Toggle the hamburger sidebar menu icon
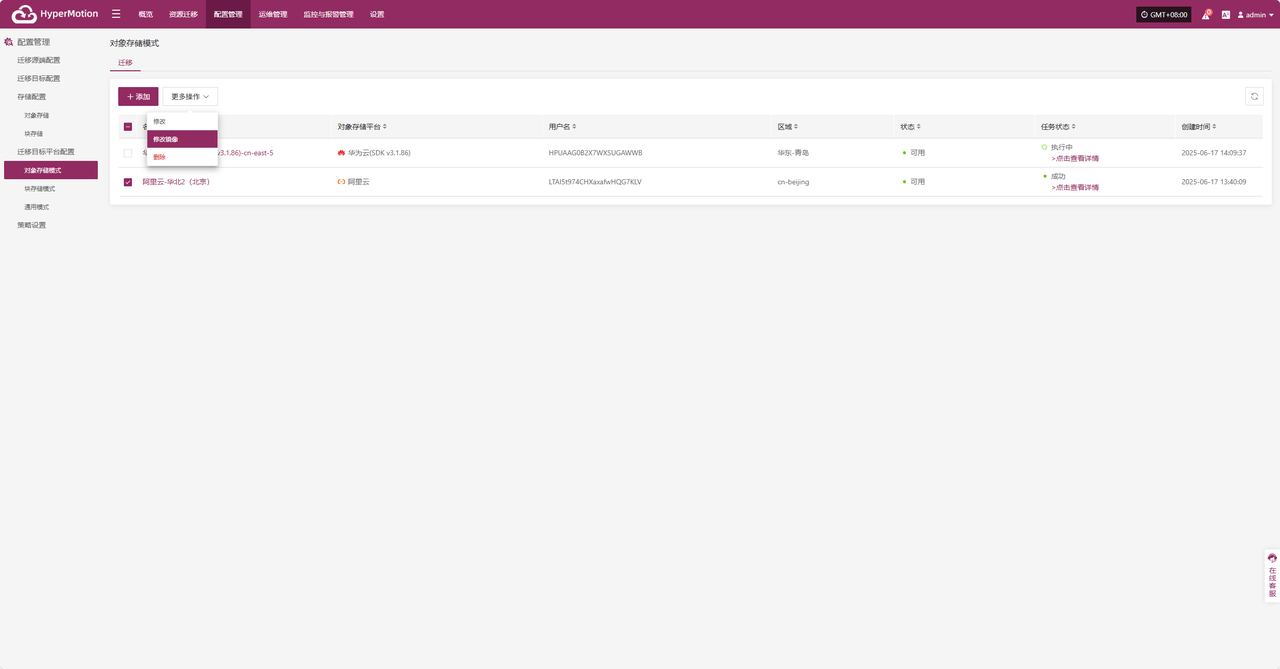The height and width of the screenshot is (669, 1280). 116,14
